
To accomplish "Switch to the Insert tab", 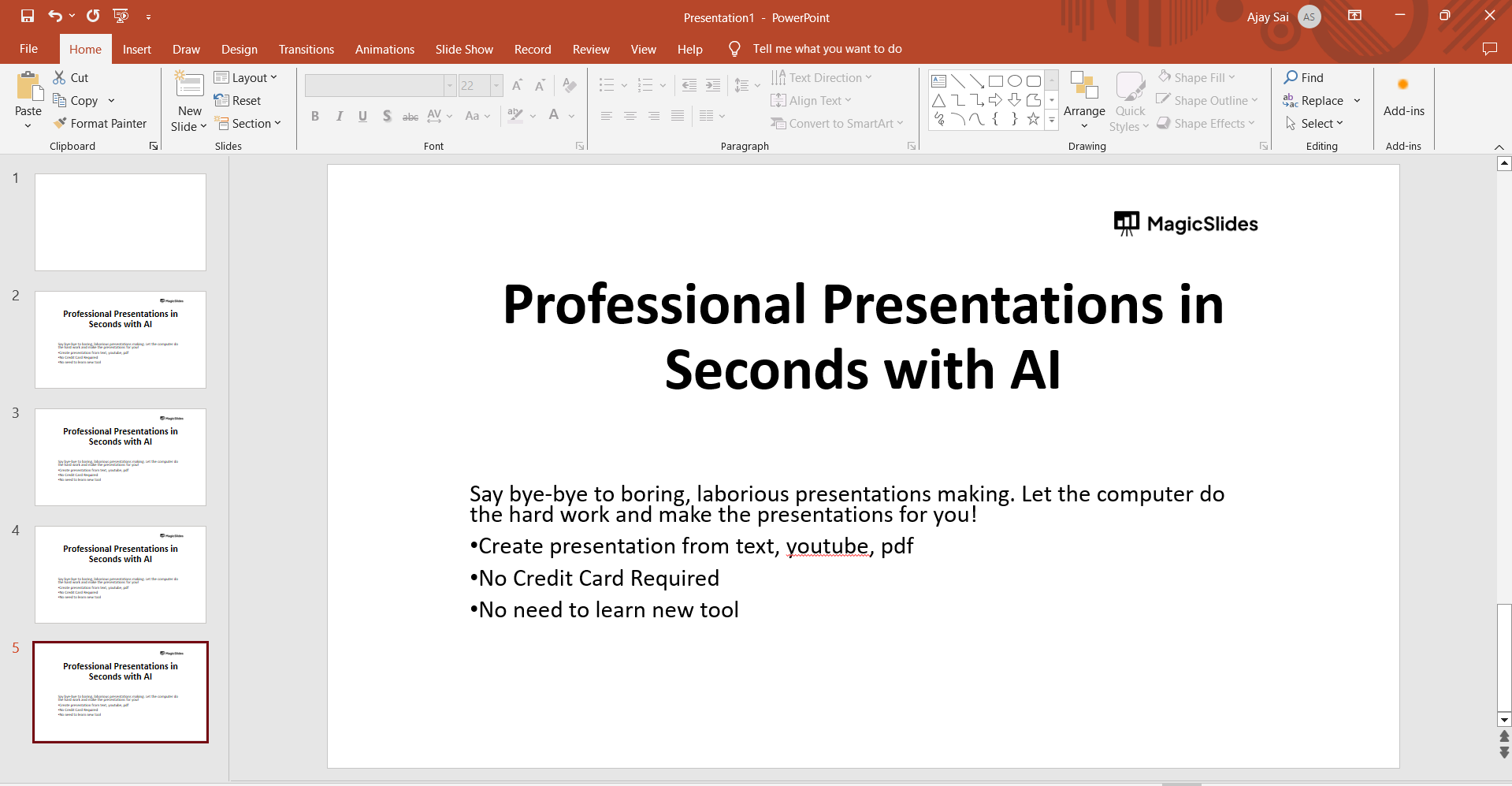I will tap(136, 49).
